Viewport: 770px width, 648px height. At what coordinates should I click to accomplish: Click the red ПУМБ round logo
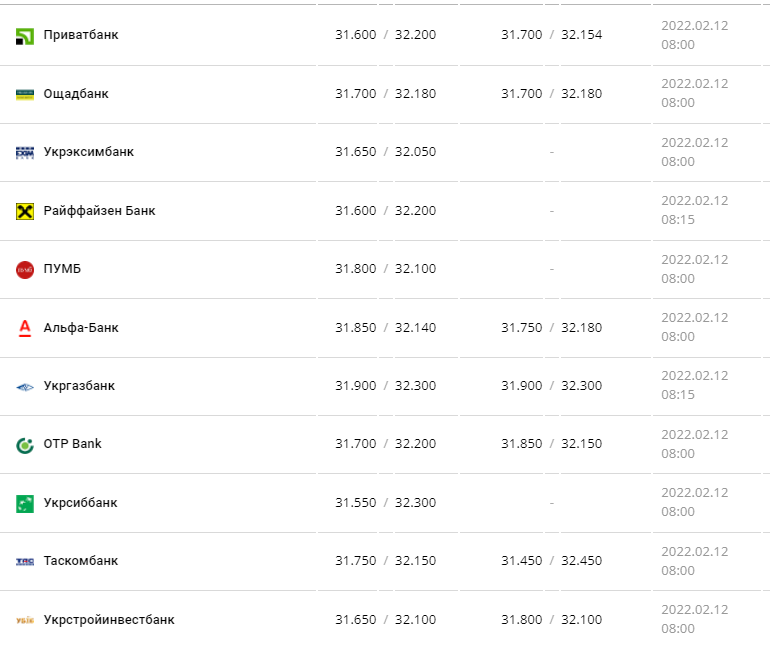coord(25,270)
